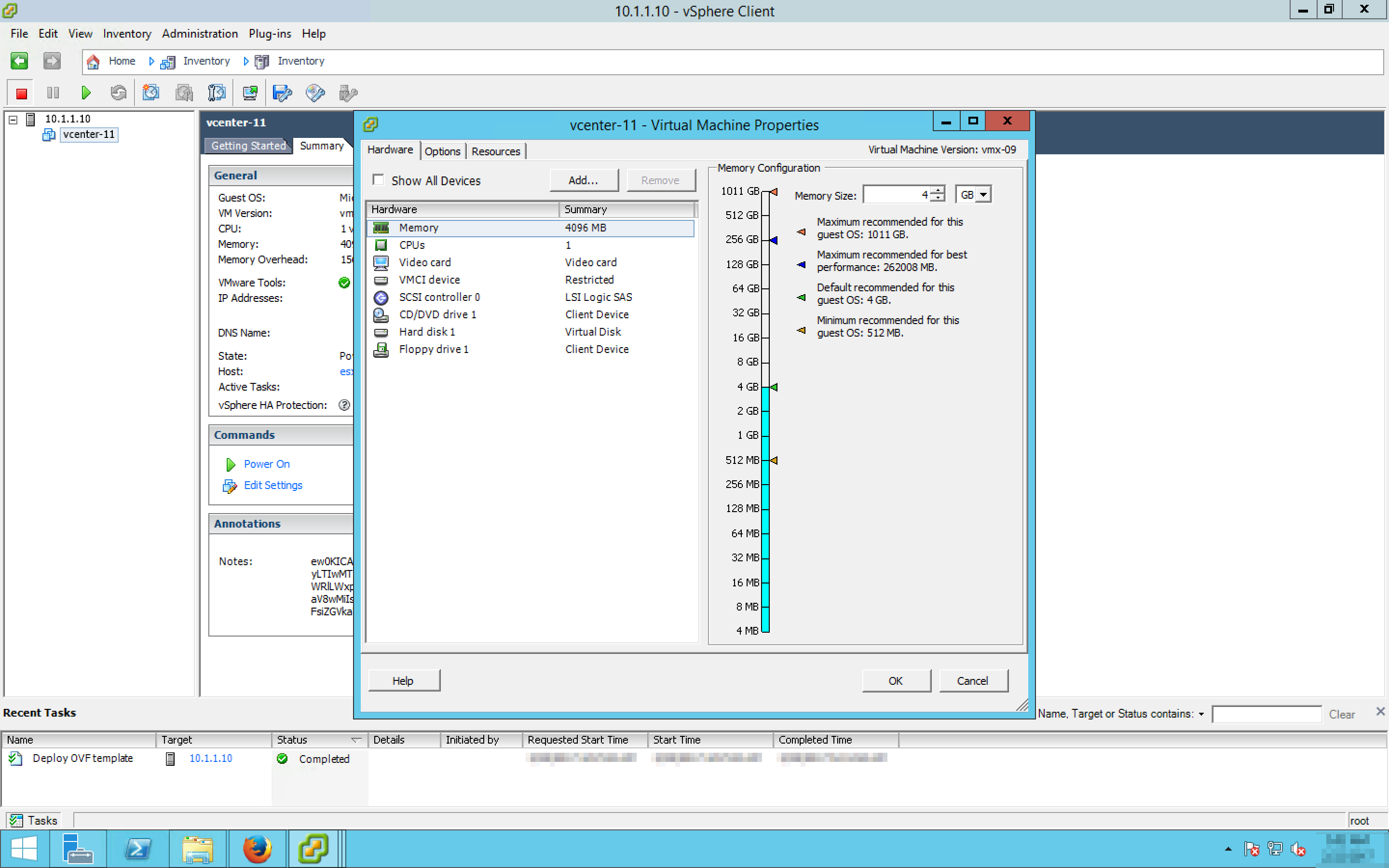1389x868 pixels.
Task: Launch the virtual machine console icon
Action: 250,93
